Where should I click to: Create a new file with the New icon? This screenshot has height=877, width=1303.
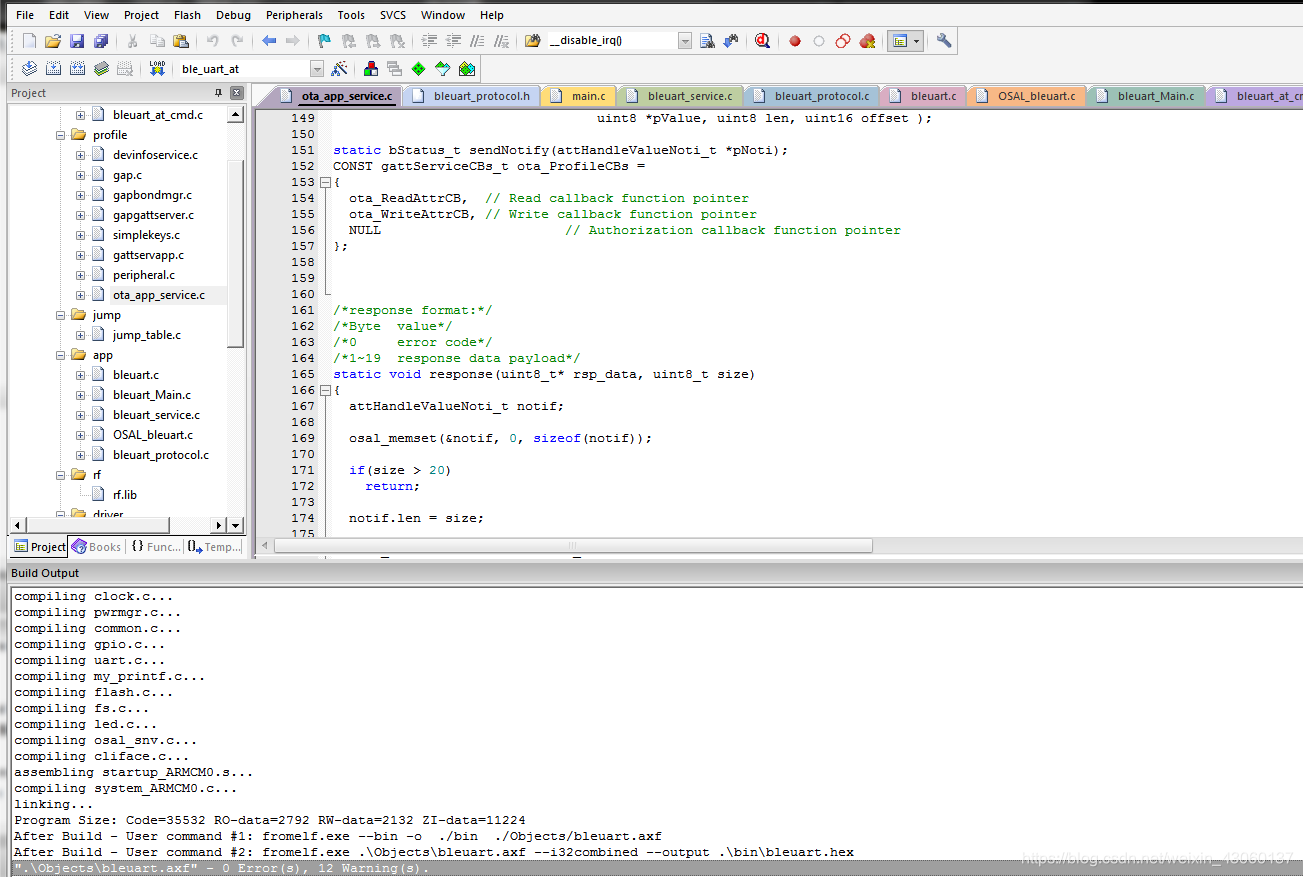29,41
